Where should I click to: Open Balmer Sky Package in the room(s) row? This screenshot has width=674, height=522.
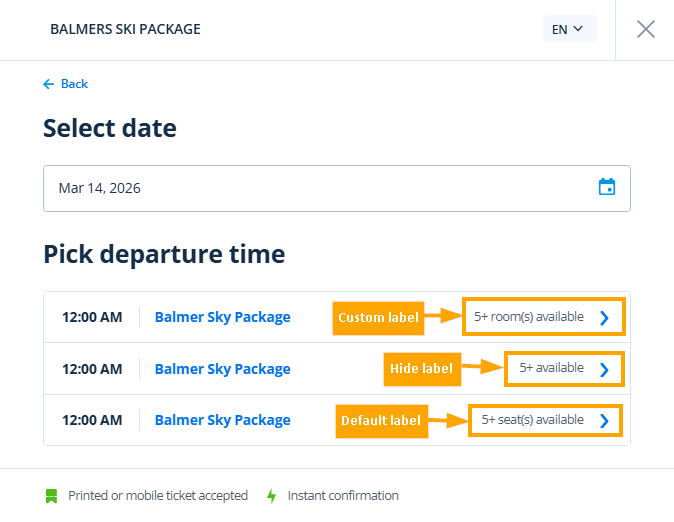tap(222, 317)
